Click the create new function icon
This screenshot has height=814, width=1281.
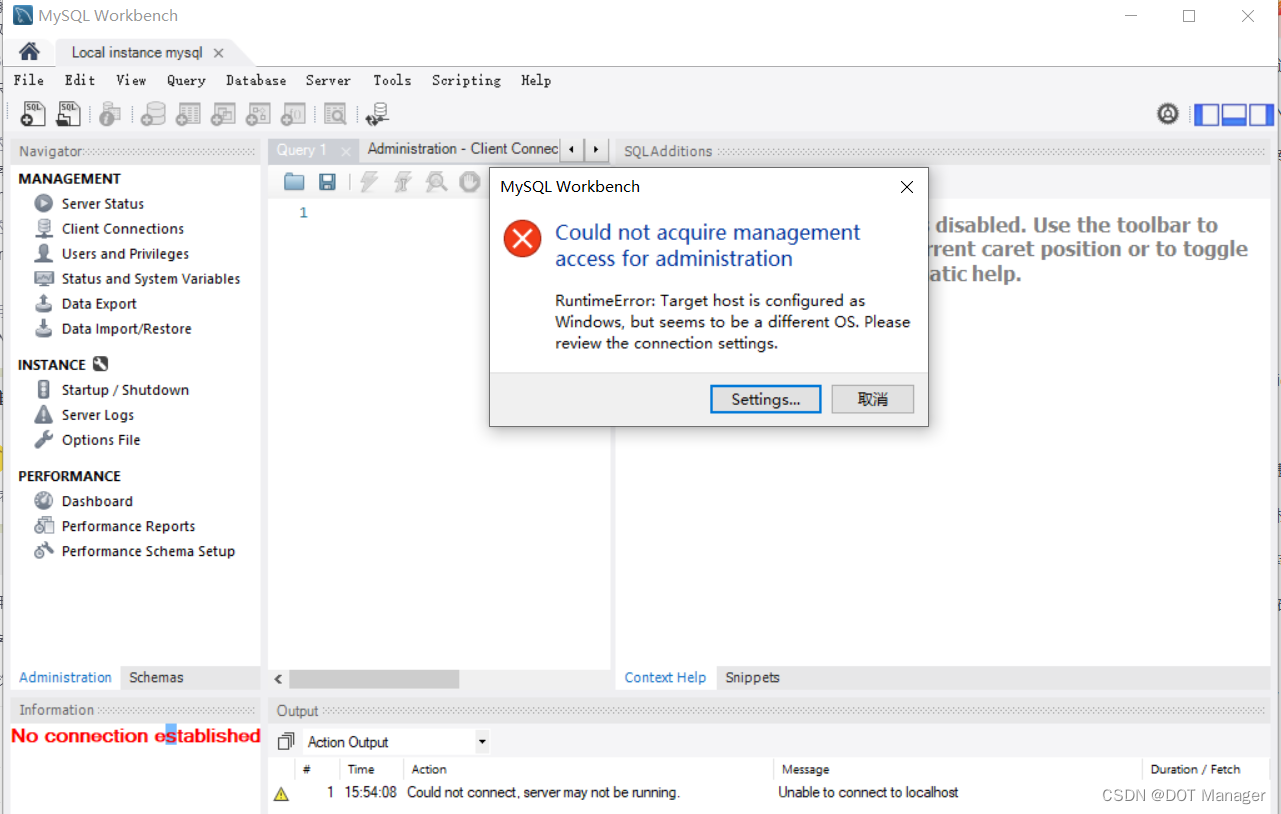pos(293,114)
